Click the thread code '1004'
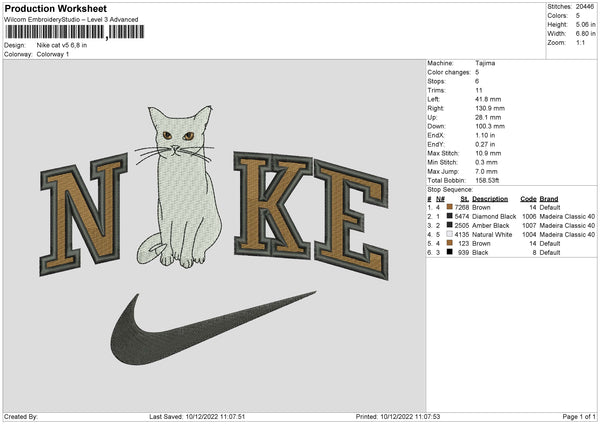The image size is (600, 424). tap(529, 235)
